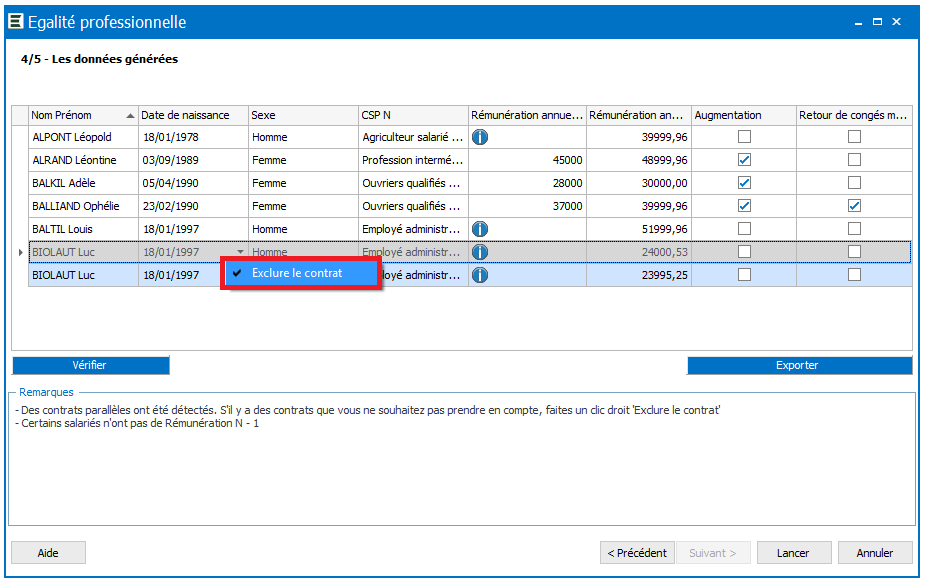
Task: Click 'Profession intermé...' CSP cell
Action: tap(413, 160)
